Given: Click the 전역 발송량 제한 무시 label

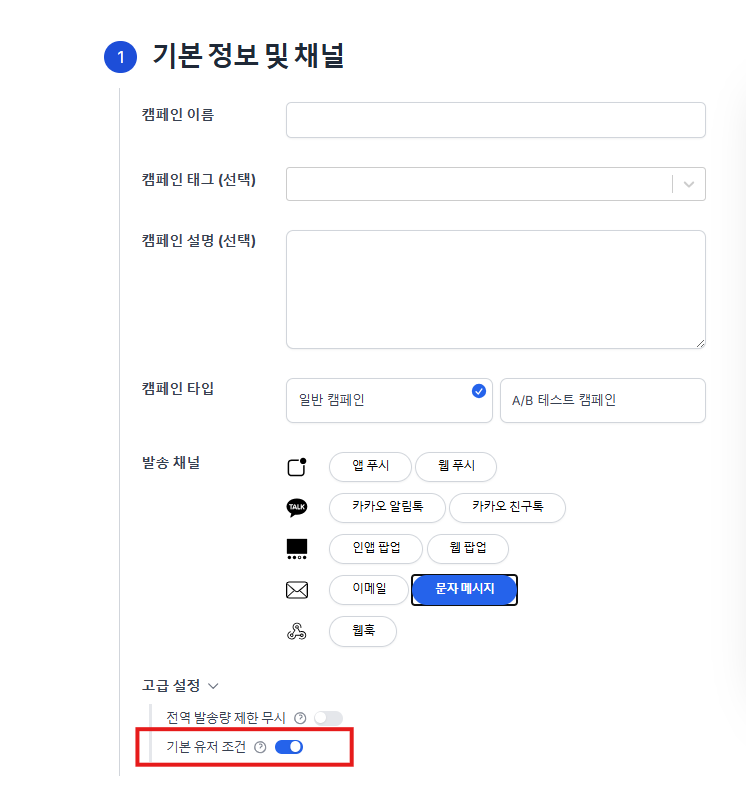Looking at the screenshot, I should (x=226, y=718).
